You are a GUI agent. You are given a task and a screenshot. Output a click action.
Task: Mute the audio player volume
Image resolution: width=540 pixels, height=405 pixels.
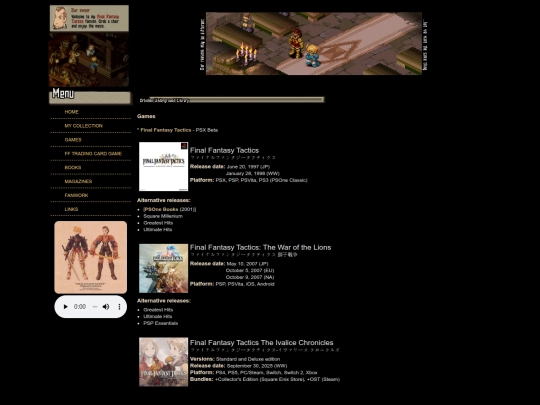click(x=106, y=307)
